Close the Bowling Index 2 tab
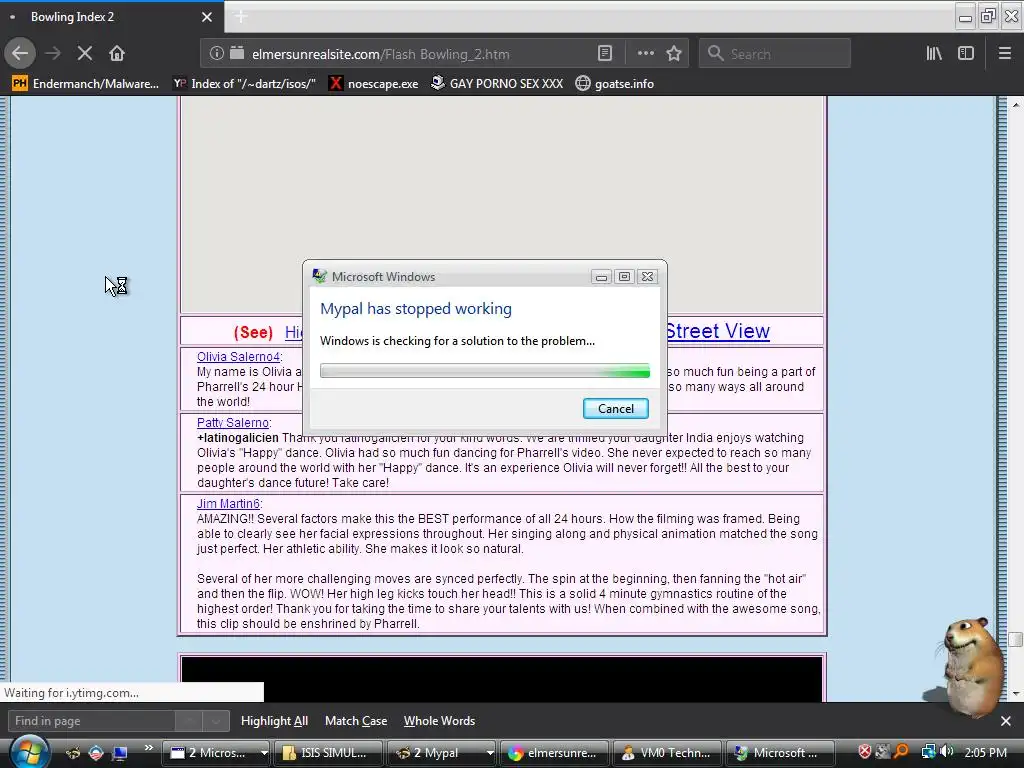Screen dimensions: 1024x768 click(x=207, y=17)
